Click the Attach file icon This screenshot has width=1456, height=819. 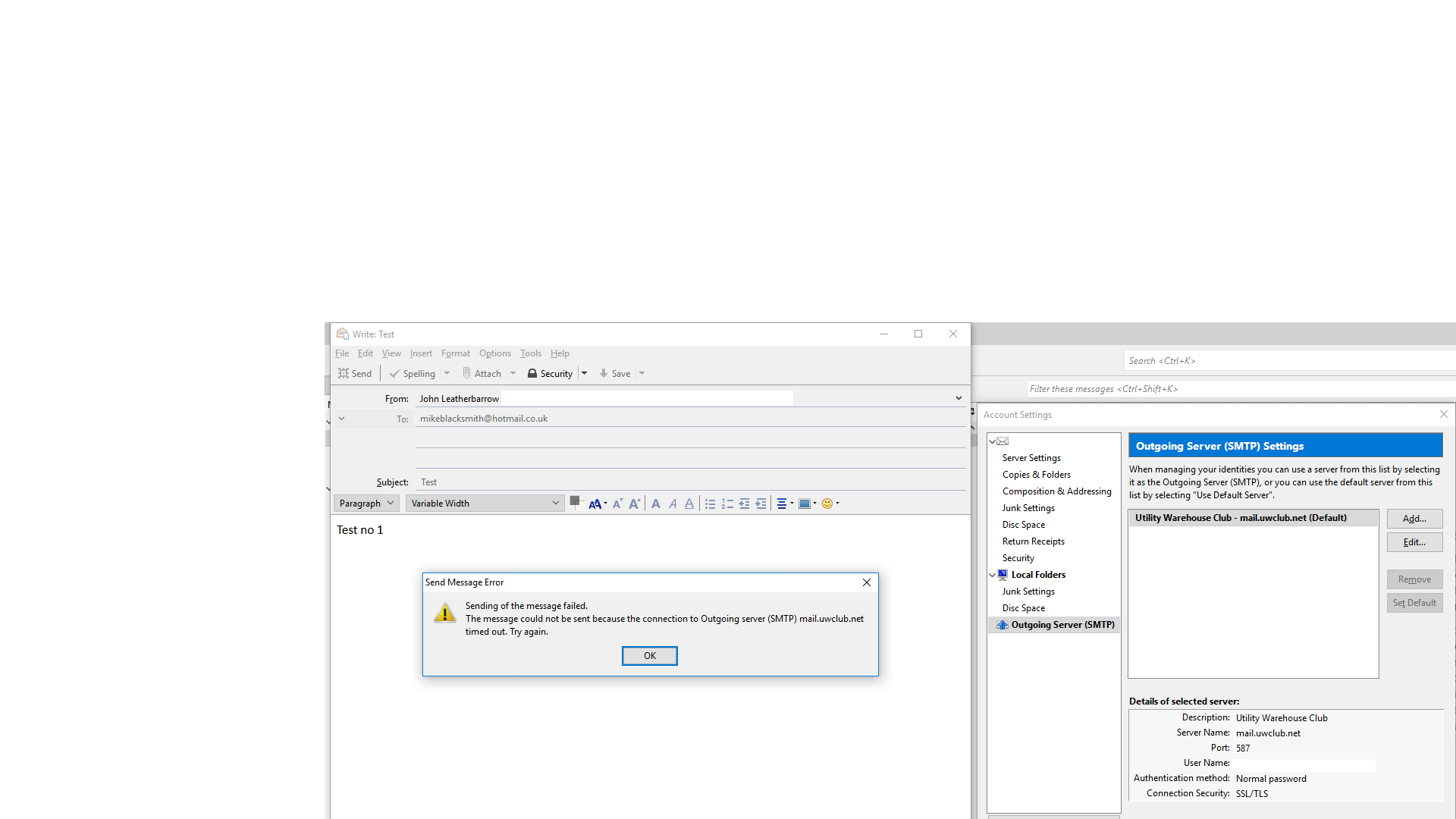click(466, 373)
